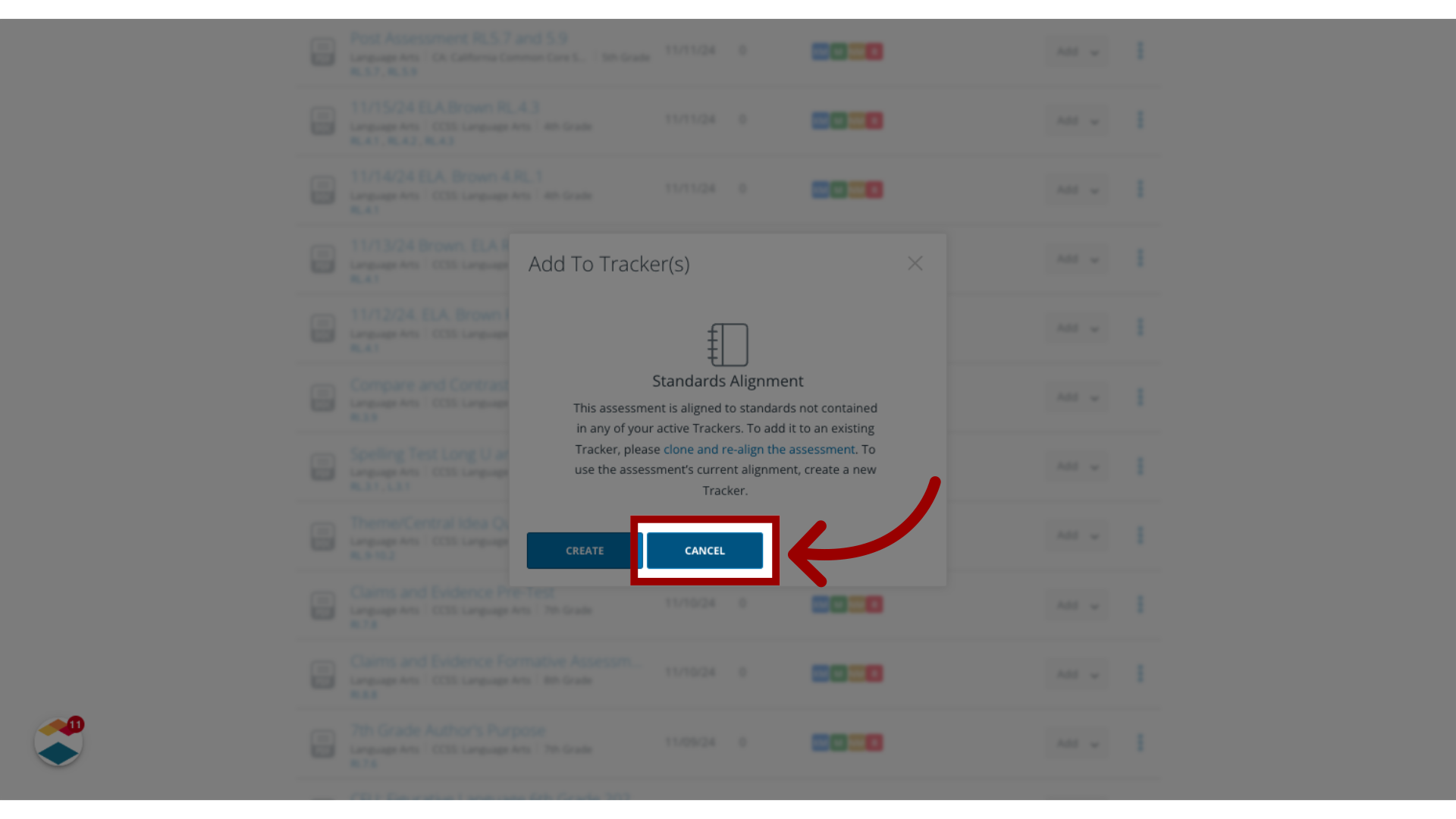Image resolution: width=1456 pixels, height=819 pixels.
Task: Click the 0 counter on Post Assessment row
Action: pos(742,50)
